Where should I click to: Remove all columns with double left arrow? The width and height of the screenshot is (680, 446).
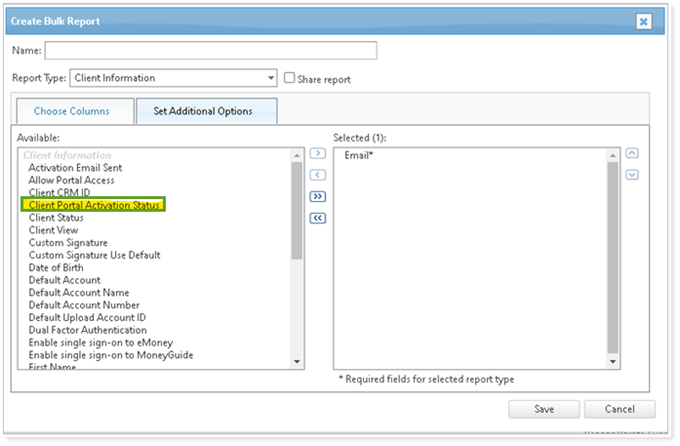coord(318,219)
